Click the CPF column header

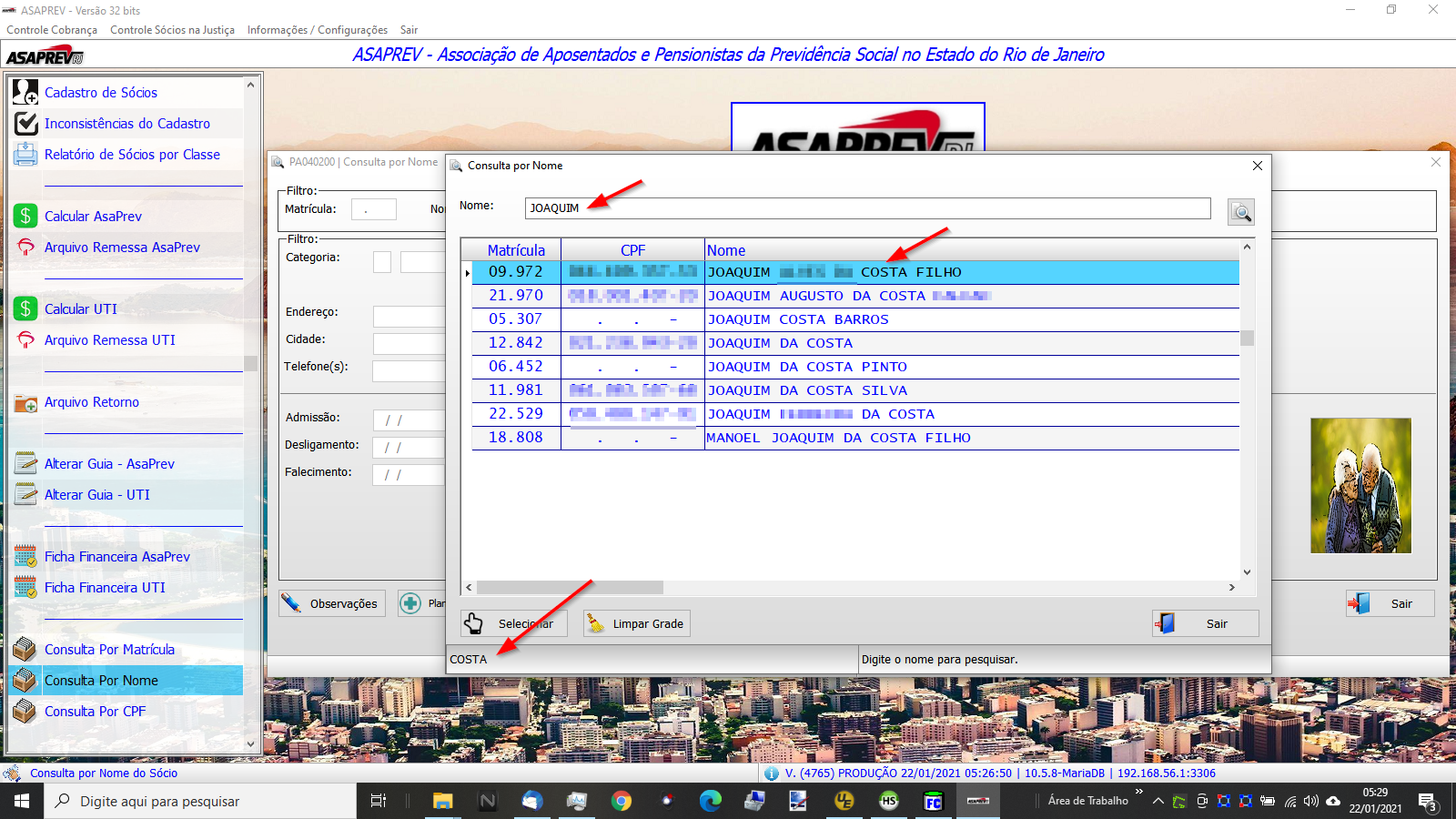click(632, 250)
